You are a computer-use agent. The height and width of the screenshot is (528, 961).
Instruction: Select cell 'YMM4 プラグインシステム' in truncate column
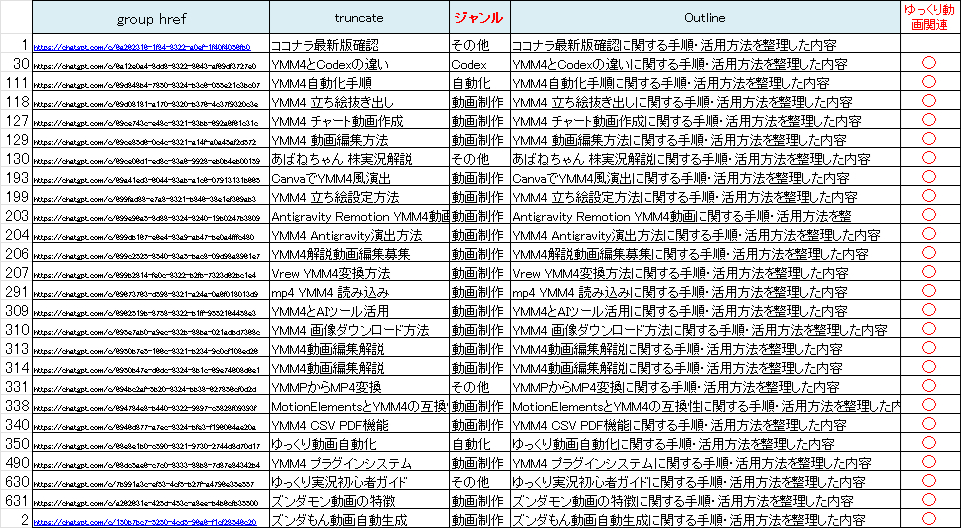(x=359, y=462)
